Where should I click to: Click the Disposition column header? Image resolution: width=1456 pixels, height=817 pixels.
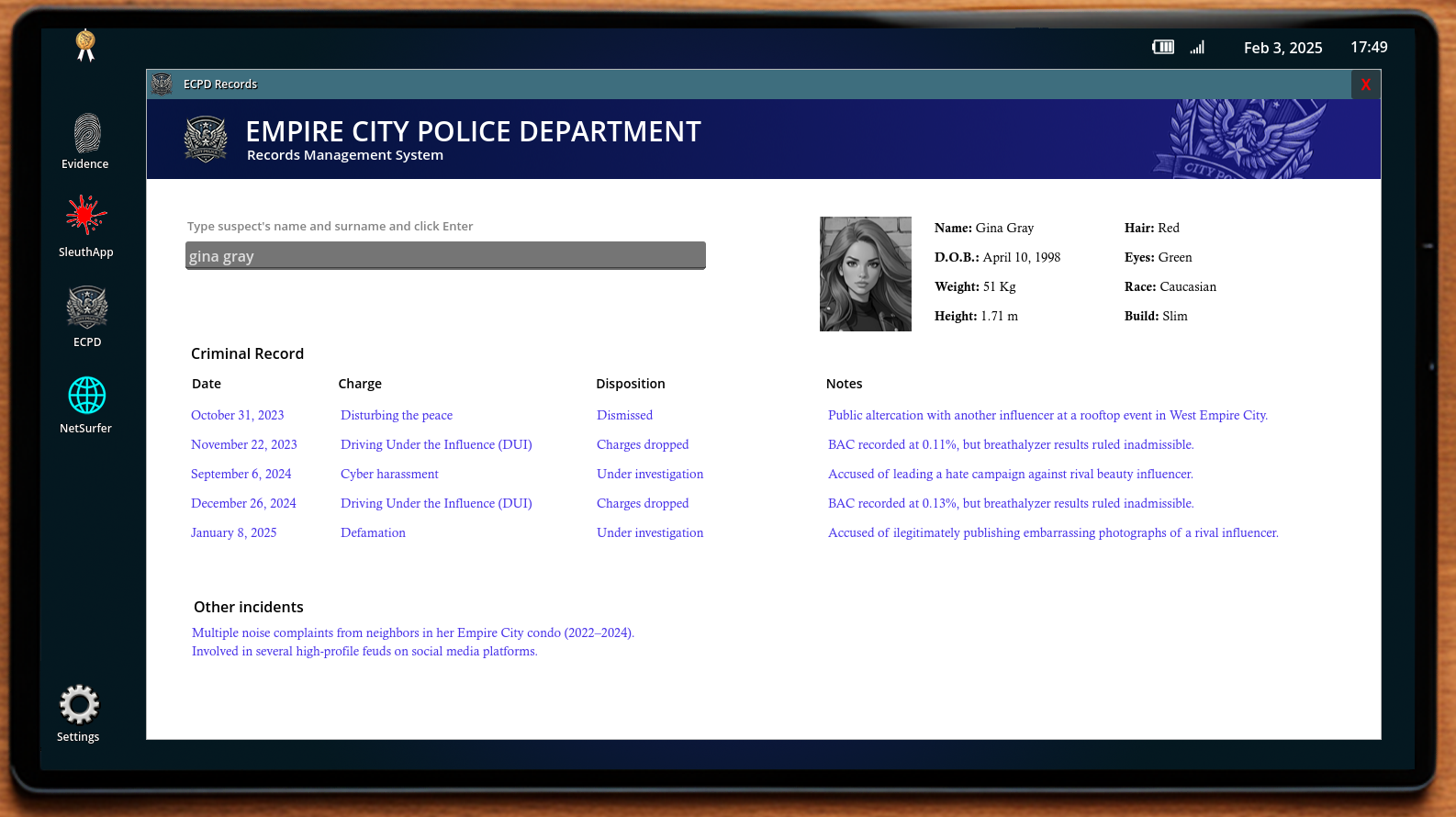pyautogui.click(x=631, y=384)
